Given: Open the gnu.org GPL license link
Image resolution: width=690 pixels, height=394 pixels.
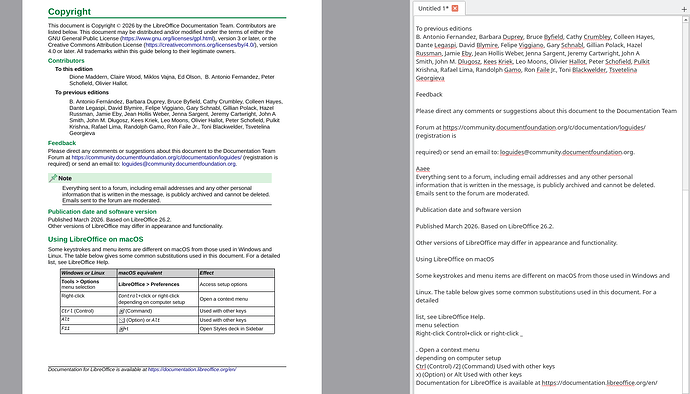Looking at the screenshot, I should (167, 38).
